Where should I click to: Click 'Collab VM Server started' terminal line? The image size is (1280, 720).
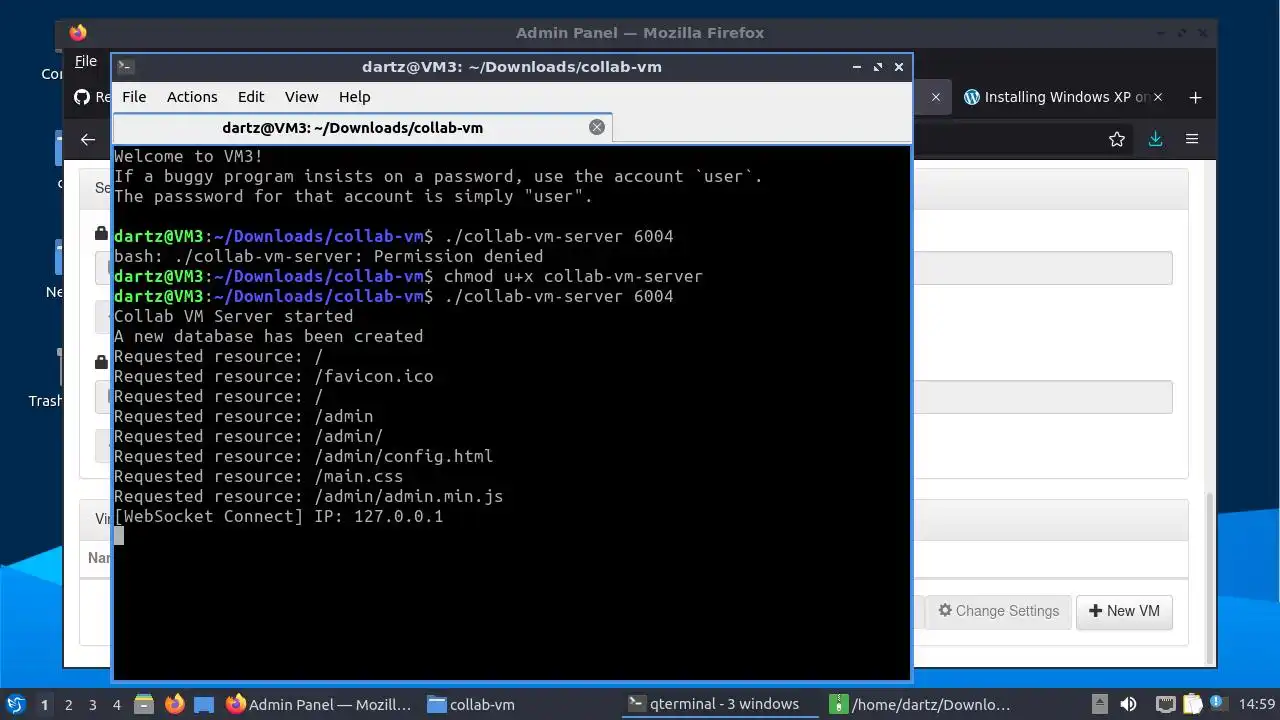[233, 316]
